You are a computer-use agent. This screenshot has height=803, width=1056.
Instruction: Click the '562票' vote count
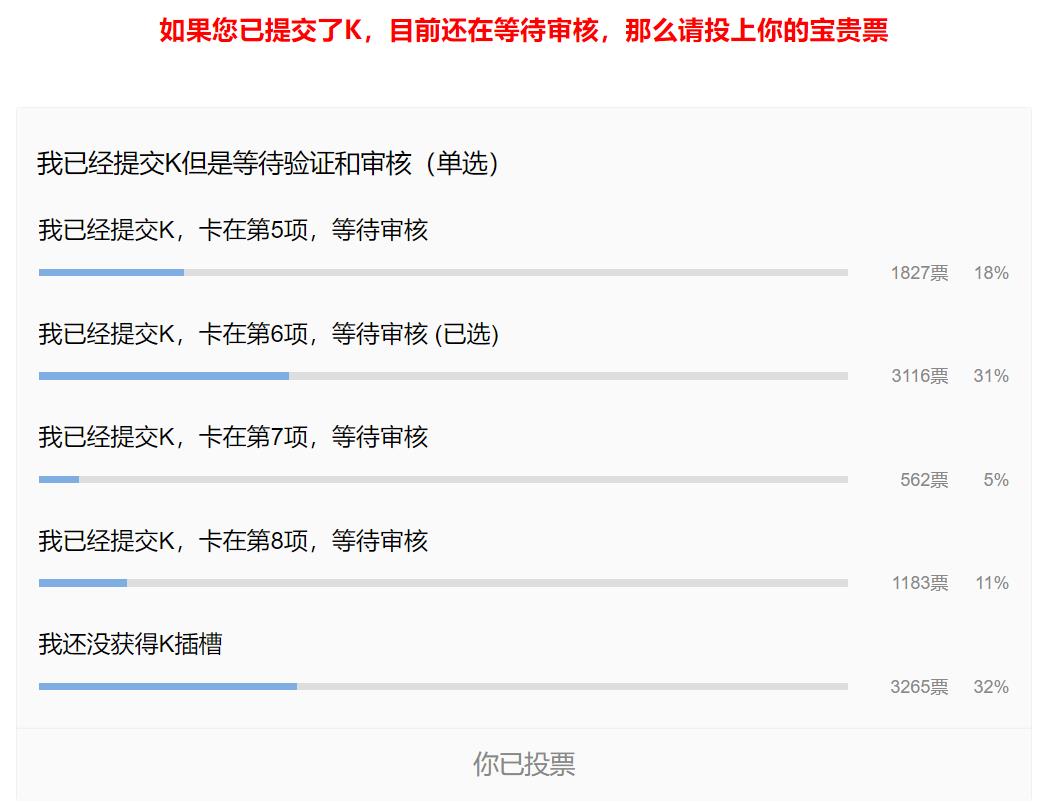923,480
